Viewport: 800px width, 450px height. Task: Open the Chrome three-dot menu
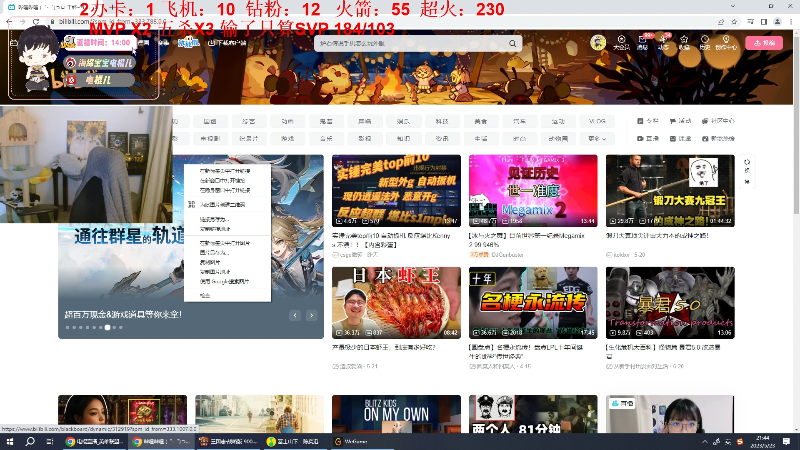(x=790, y=22)
